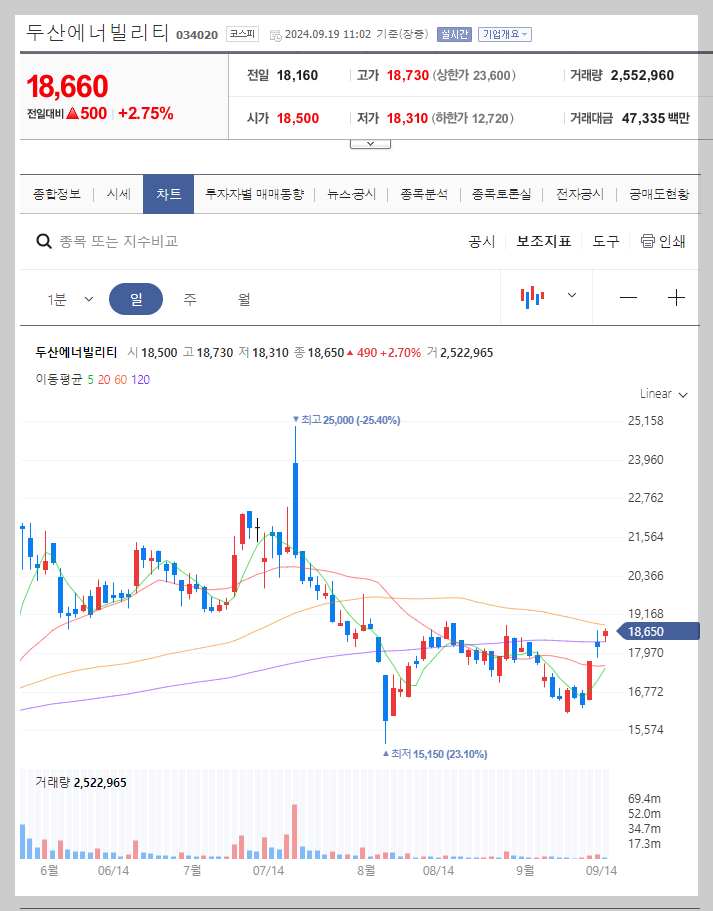Click the magnifier search icon in the comparison bar
713x911 pixels.
tap(44, 241)
